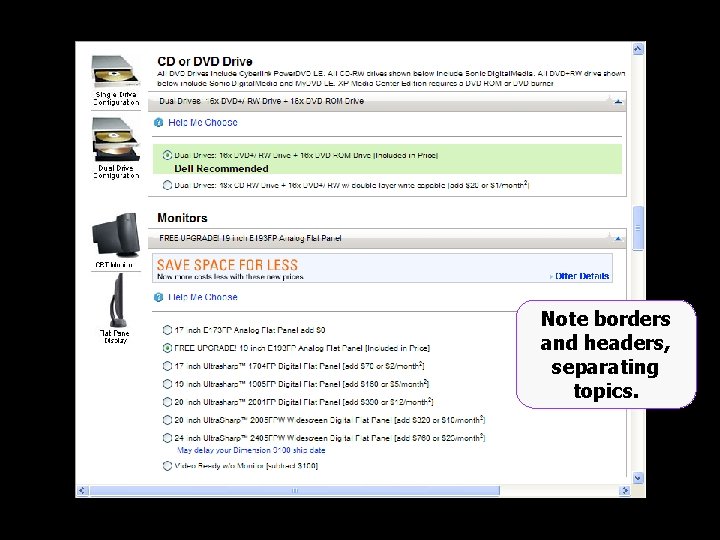Click the CRT Monitor image
Image resolution: width=720 pixels, height=540 pixels.
116,235
